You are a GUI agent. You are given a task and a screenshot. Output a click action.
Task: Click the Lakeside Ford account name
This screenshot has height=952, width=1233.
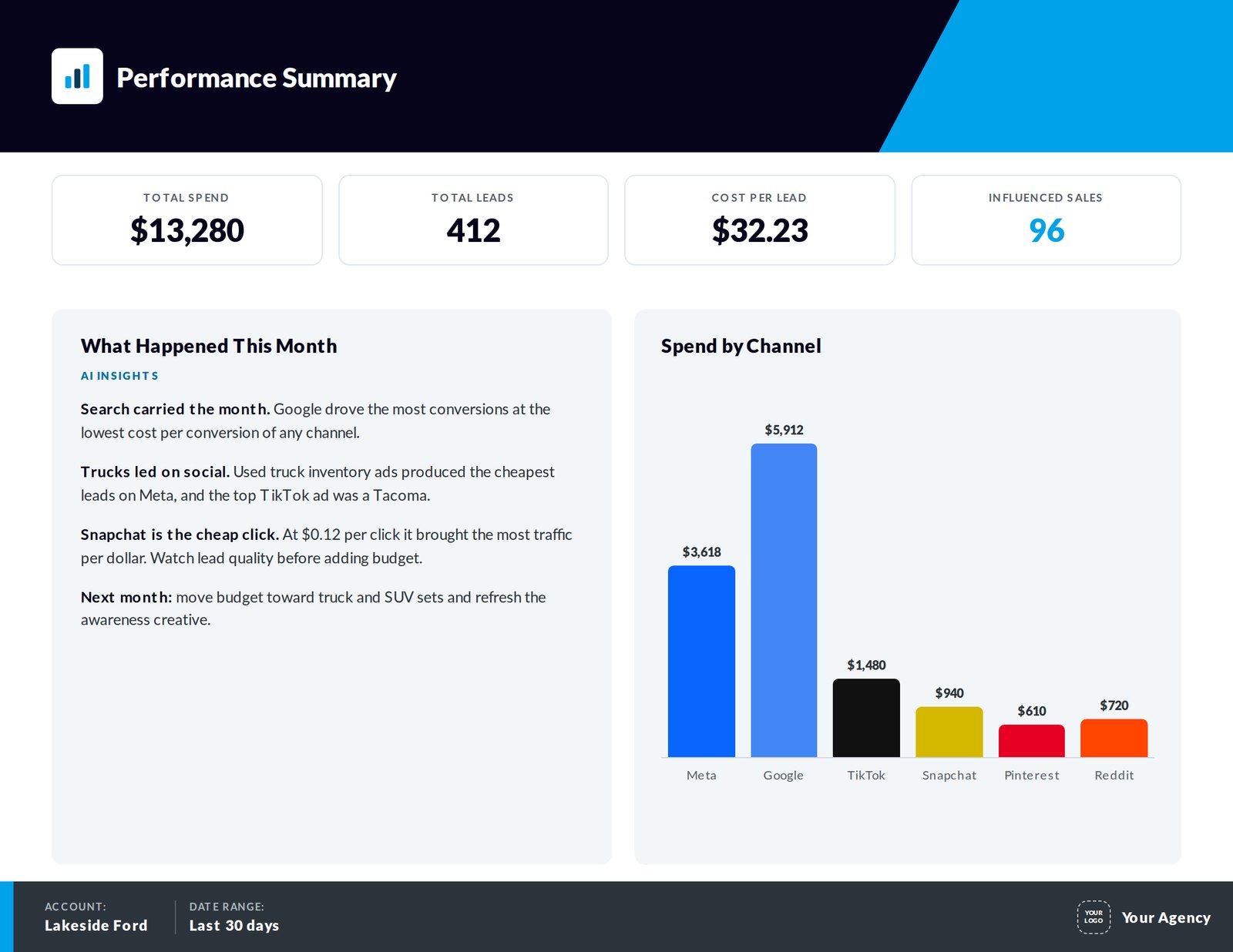96,926
